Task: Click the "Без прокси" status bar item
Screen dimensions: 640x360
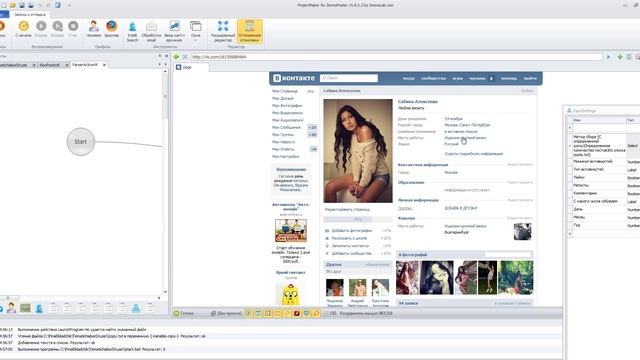Action: pyautogui.click(x=226, y=313)
